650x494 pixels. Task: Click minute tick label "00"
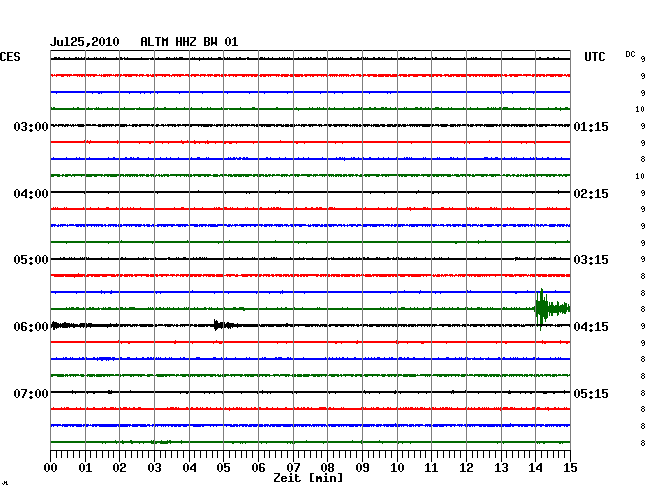tap(51, 468)
